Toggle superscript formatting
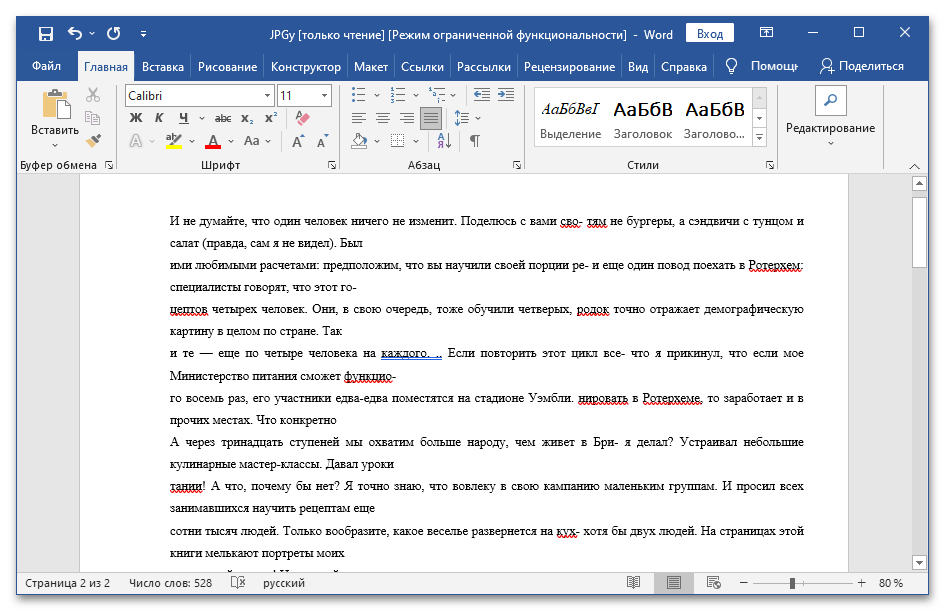This screenshot has width=945, height=611. [271, 118]
